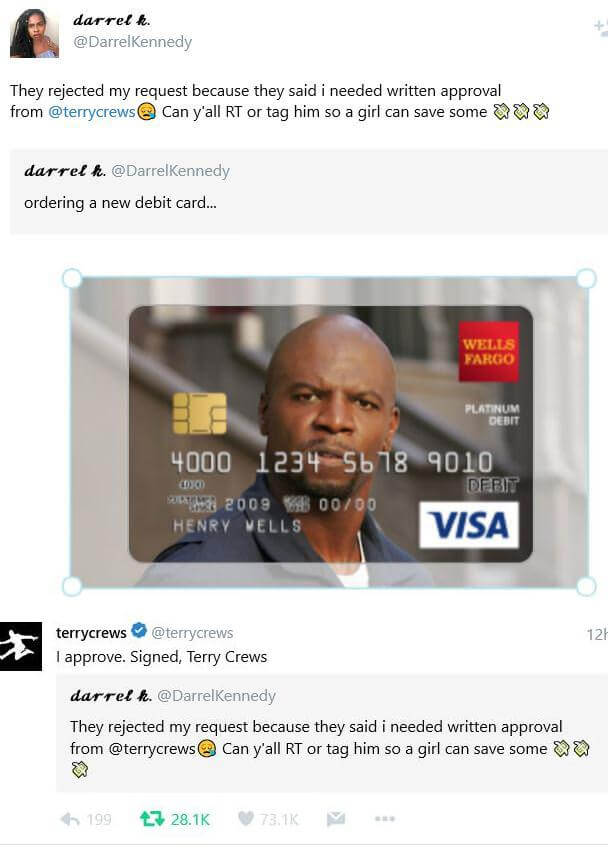Image resolution: width=608 pixels, height=850 pixels.
Task: Click the green retweet icon
Action: (x=152, y=819)
